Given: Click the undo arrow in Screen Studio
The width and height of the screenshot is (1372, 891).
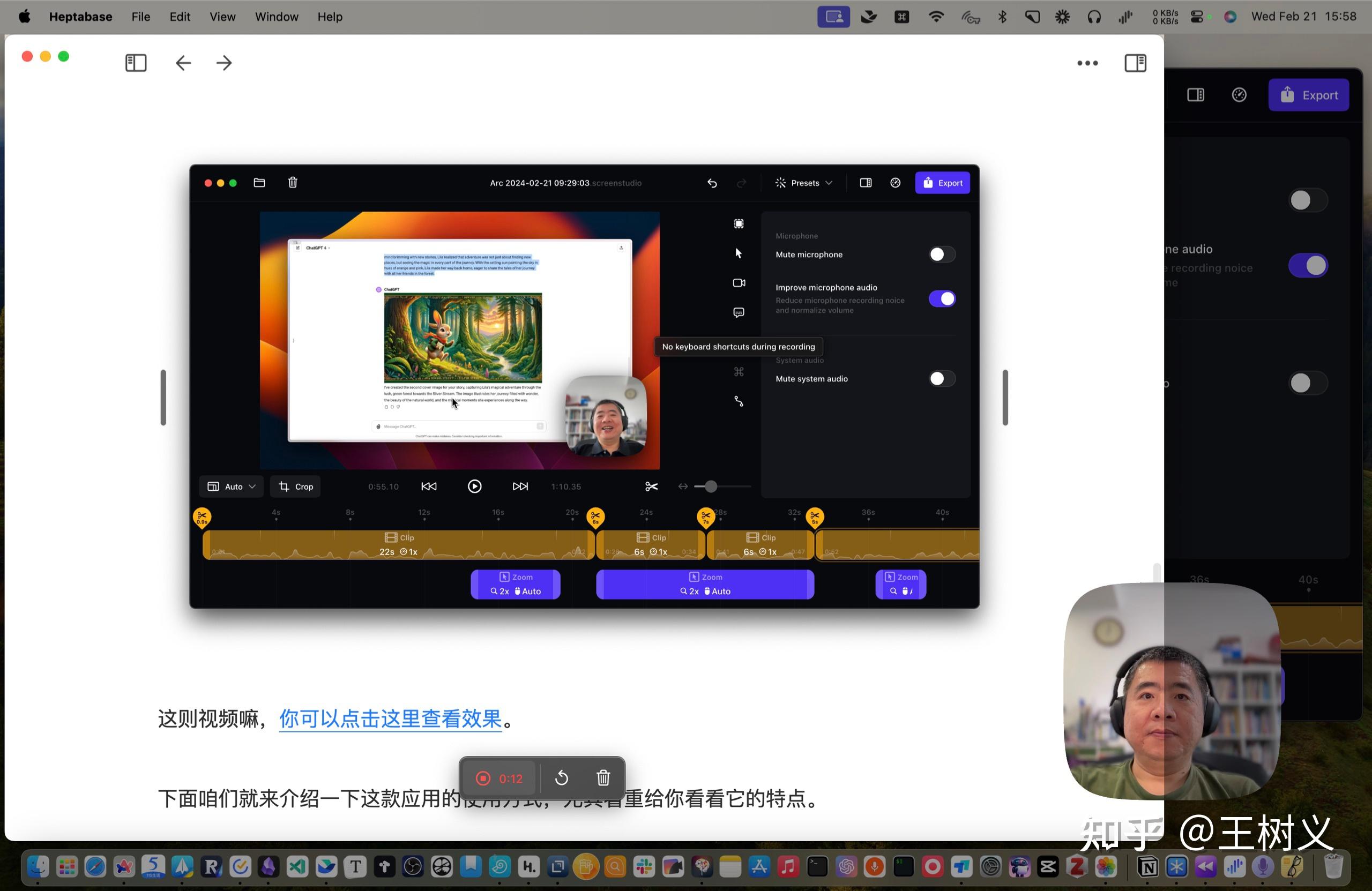Looking at the screenshot, I should point(712,183).
